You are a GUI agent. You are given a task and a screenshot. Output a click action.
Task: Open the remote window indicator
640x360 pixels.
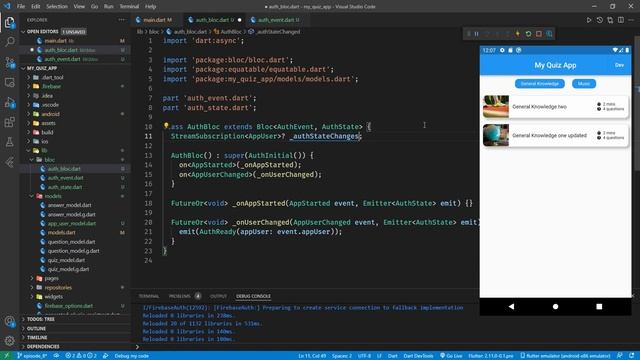(7, 356)
